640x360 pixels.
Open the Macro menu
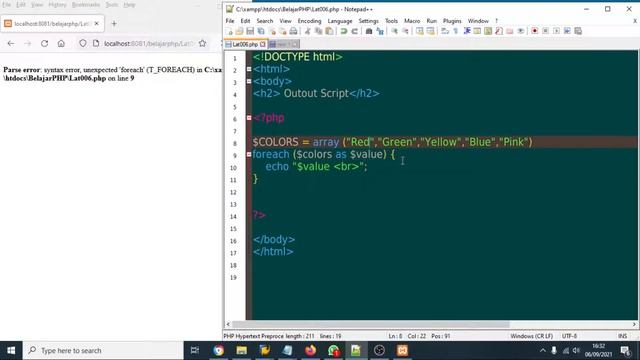412,21
